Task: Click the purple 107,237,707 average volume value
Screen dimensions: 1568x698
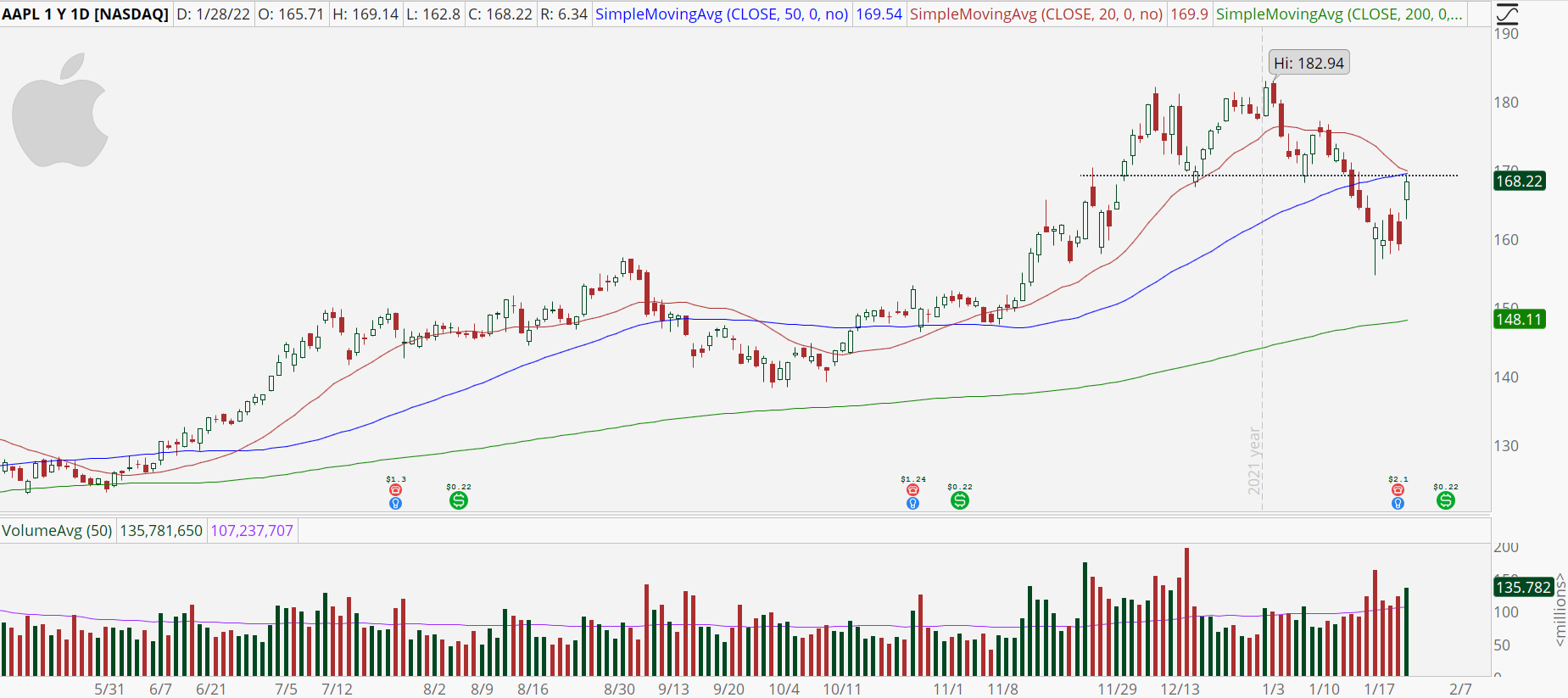Action: [x=252, y=531]
